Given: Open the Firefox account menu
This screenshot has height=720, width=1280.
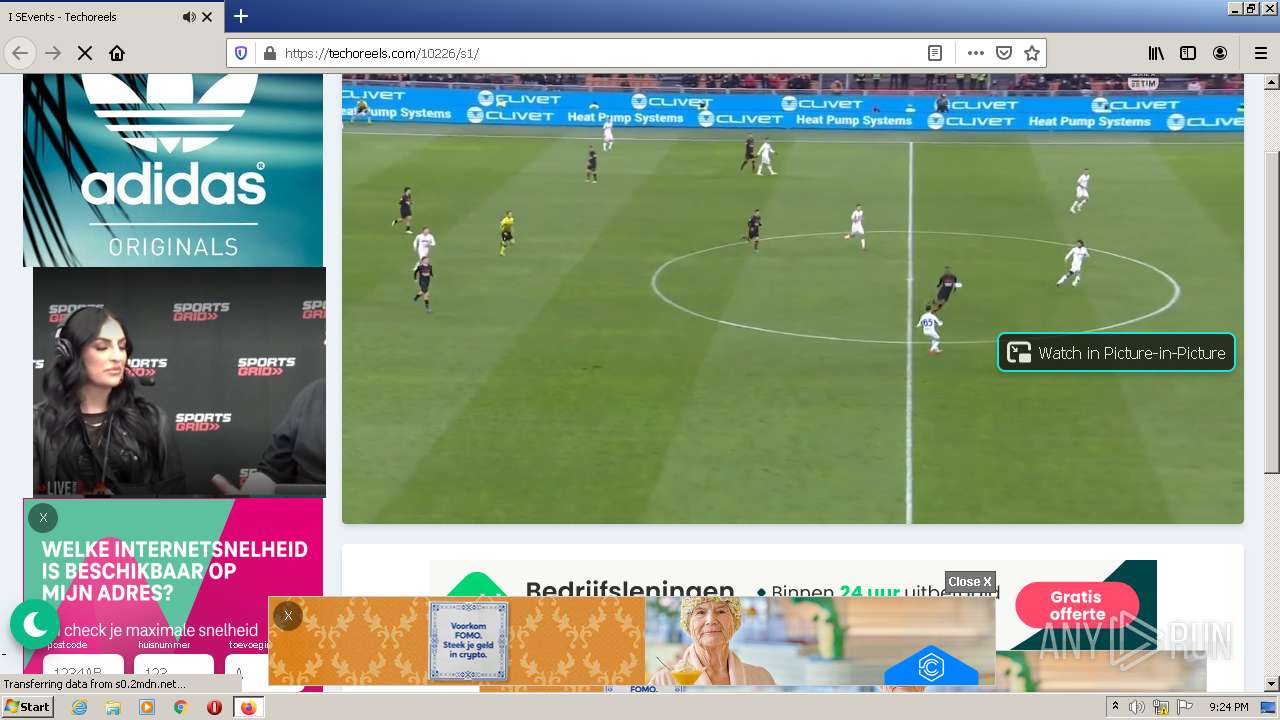Looking at the screenshot, I should [x=1220, y=53].
